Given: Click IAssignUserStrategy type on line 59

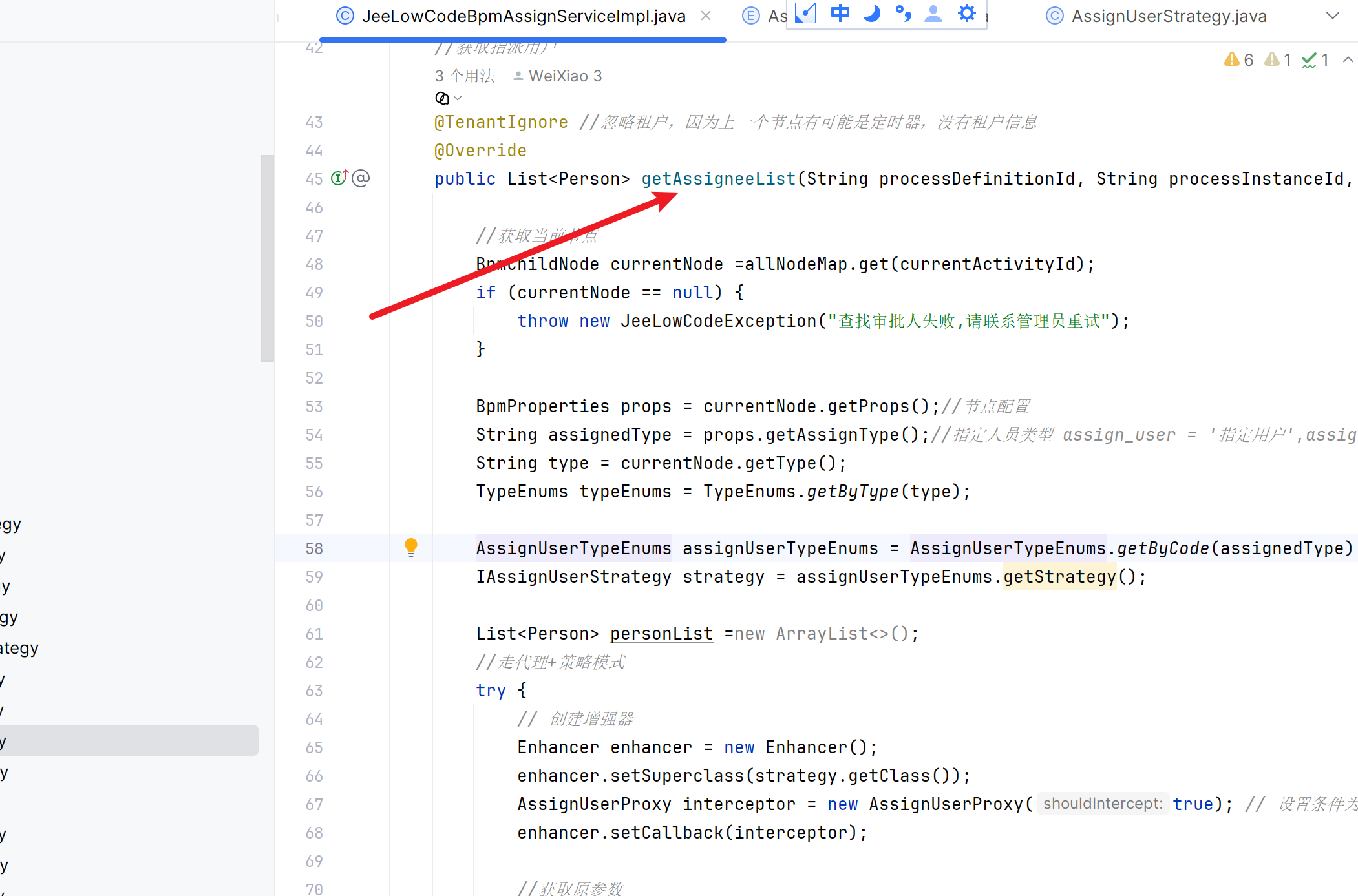Looking at the screenshot, I should click(x=573, y=577).
